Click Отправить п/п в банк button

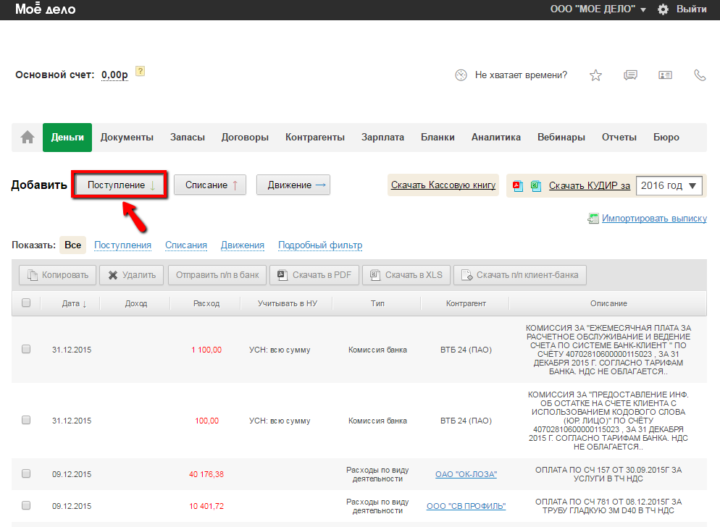click(217, 275)
